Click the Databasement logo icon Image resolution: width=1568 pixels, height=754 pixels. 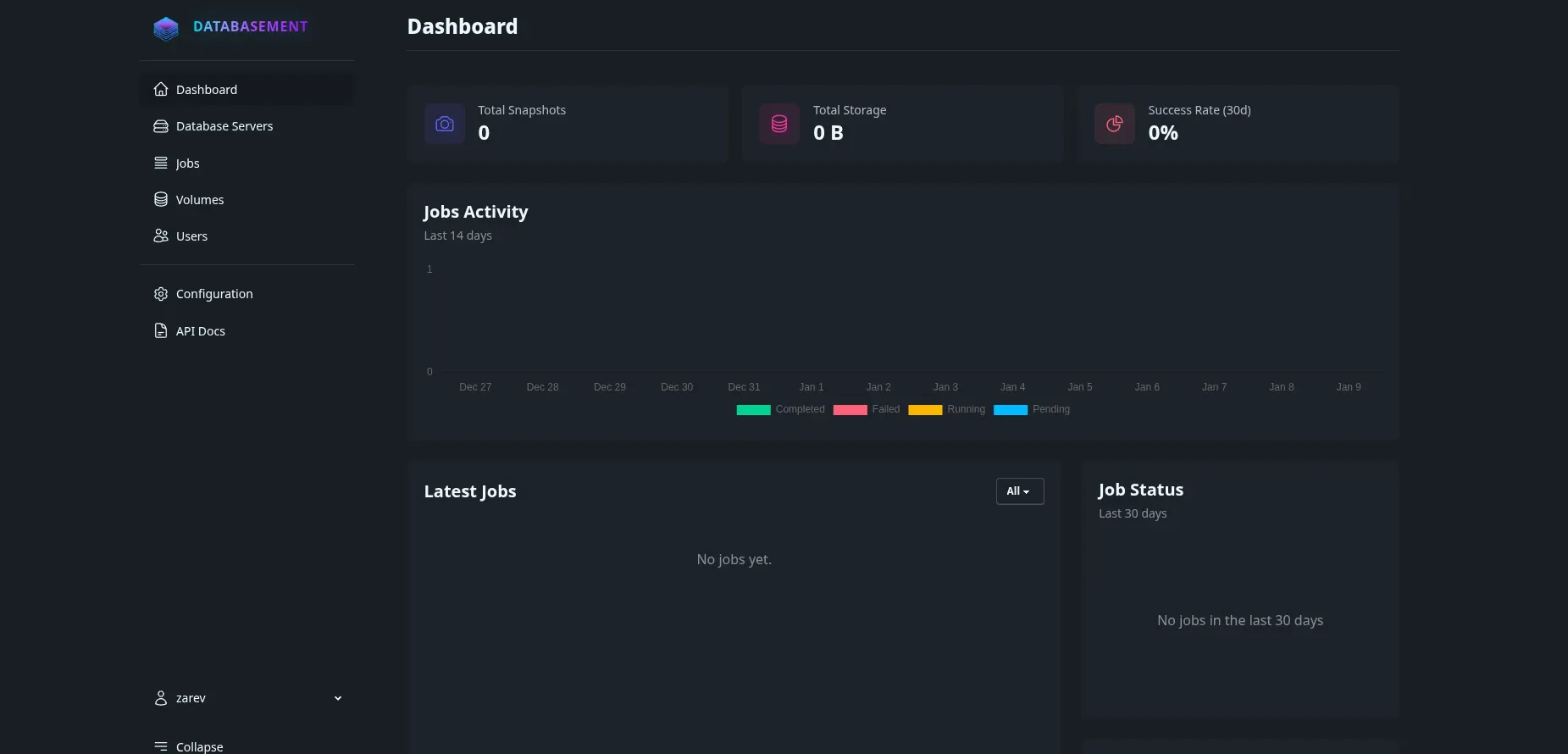coord(166,28)
